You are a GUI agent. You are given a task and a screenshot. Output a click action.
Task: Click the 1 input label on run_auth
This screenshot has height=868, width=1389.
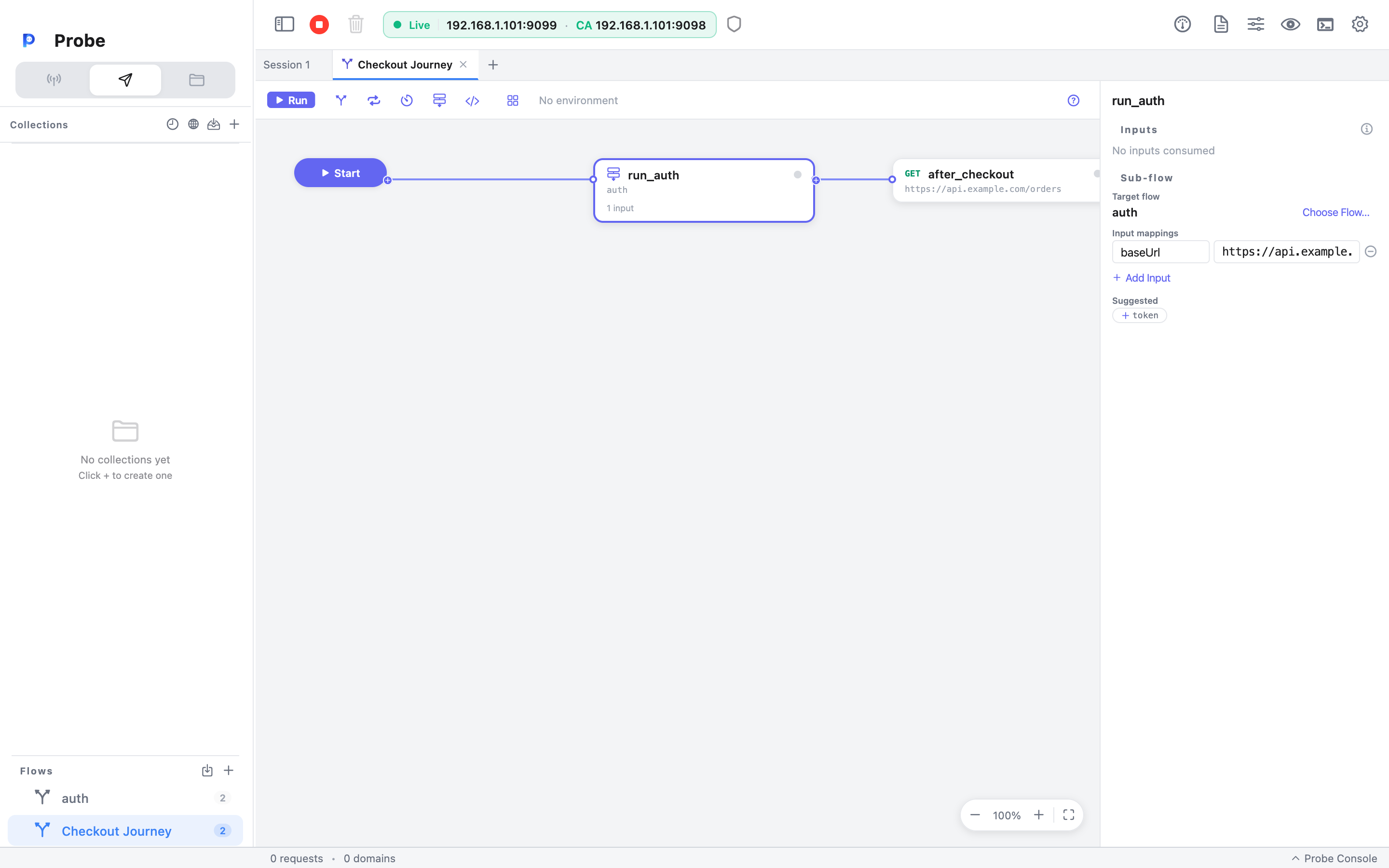click(x=620, y=208)
